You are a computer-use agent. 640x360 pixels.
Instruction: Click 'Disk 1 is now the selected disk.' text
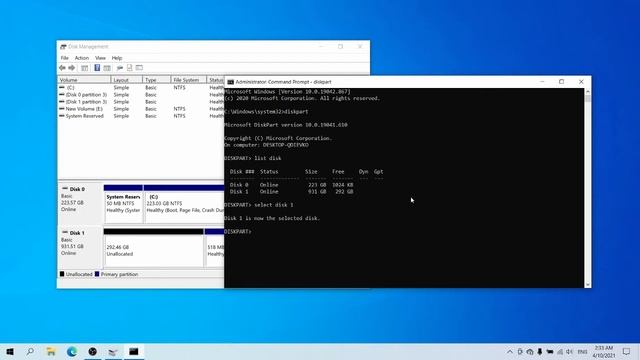(x=272, y=218)
